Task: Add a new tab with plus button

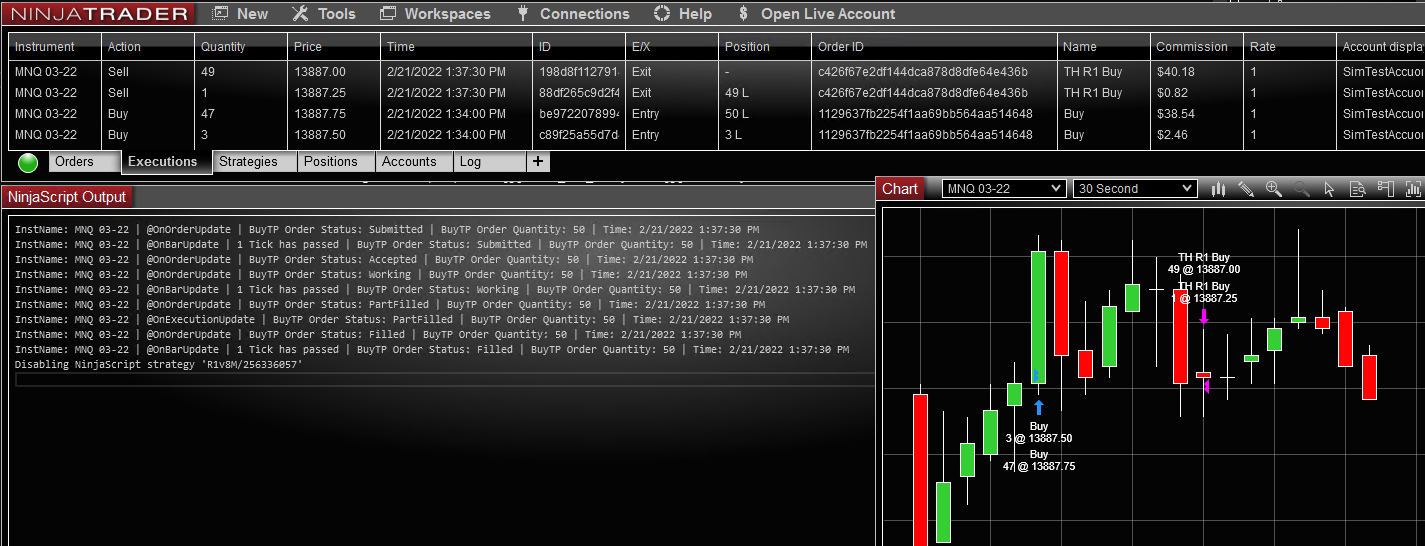Action: [x=538, y=162]
